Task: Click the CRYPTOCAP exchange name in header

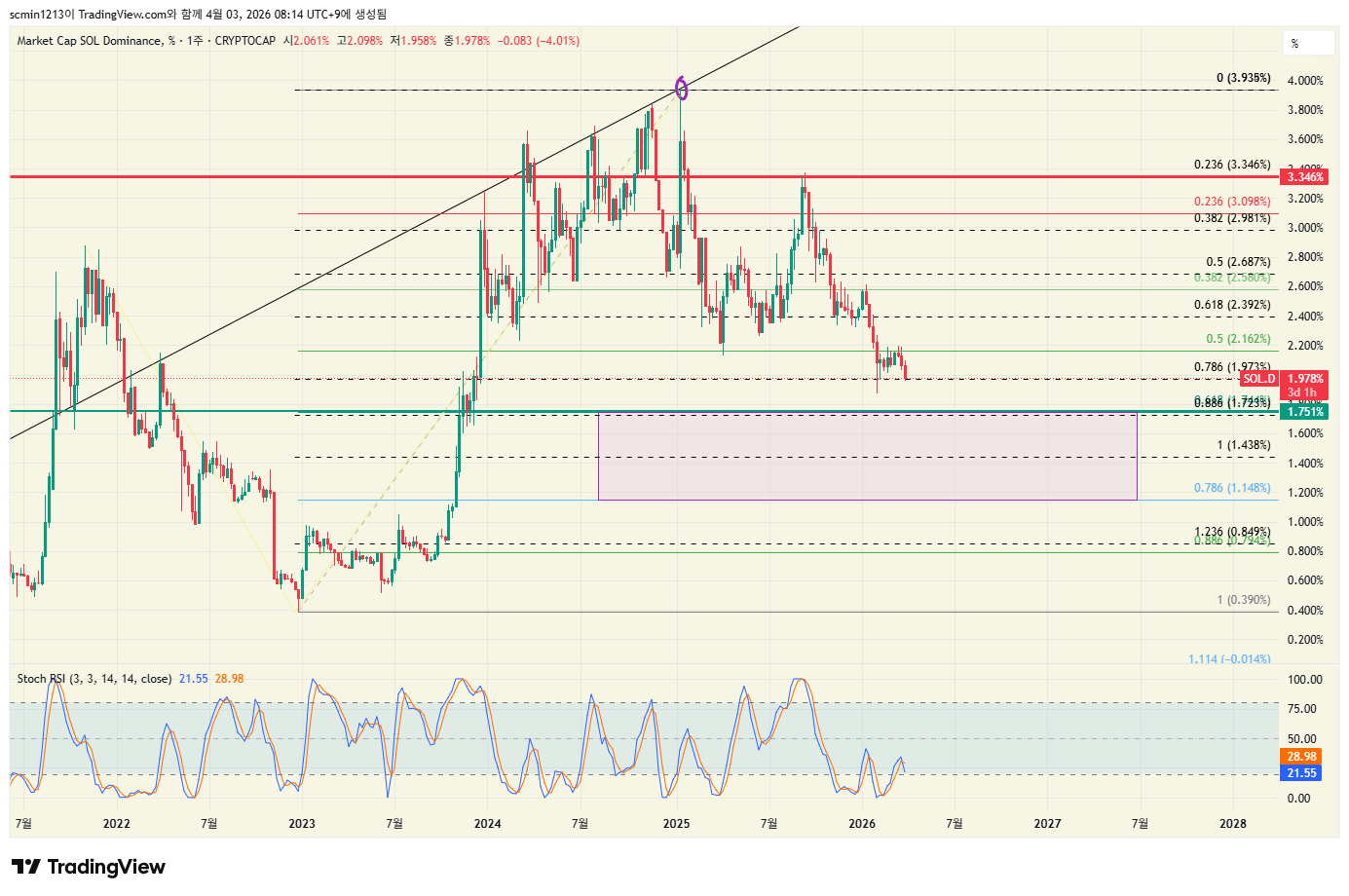Action: 244,41
